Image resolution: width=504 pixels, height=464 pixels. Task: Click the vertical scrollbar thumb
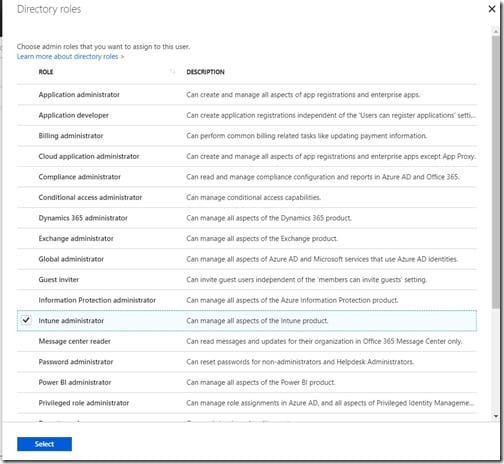click(496, 172)
